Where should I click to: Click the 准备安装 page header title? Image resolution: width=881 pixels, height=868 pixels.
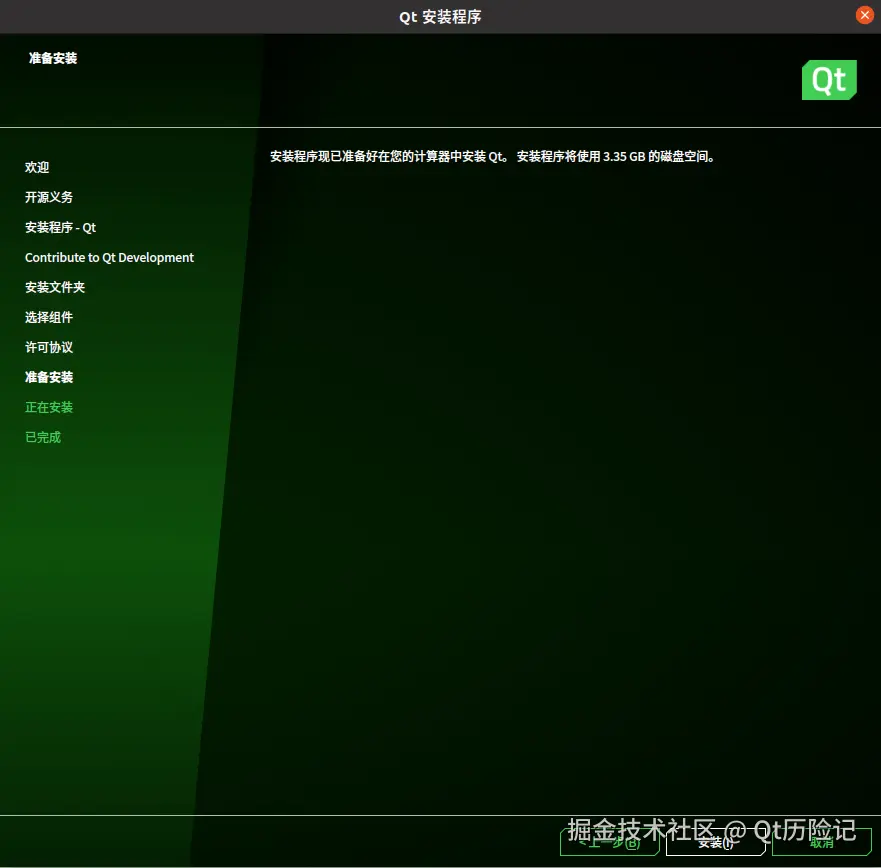53,58
